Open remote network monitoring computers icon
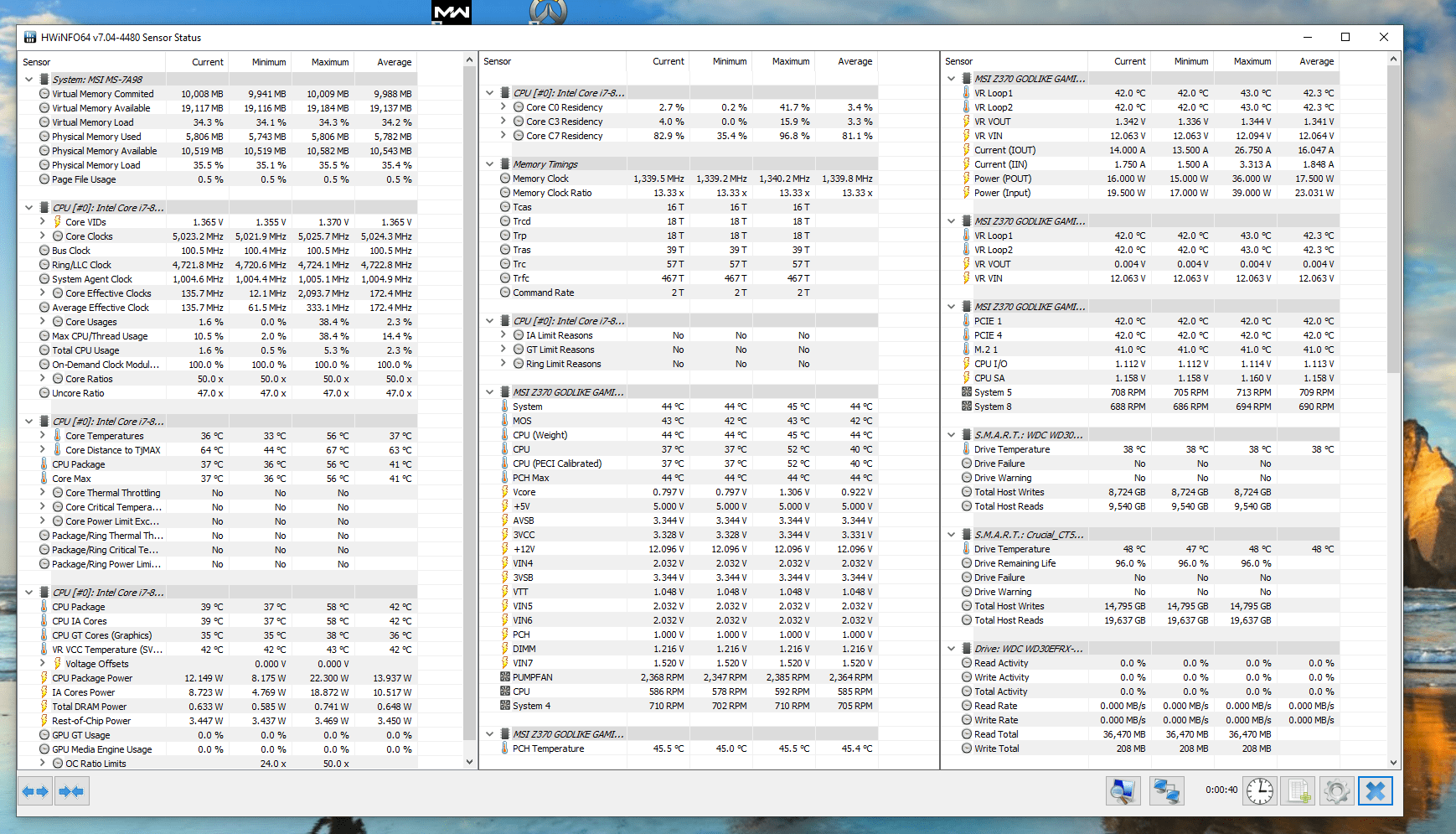Viewport: 1456px width, 834px height. 1167,791
